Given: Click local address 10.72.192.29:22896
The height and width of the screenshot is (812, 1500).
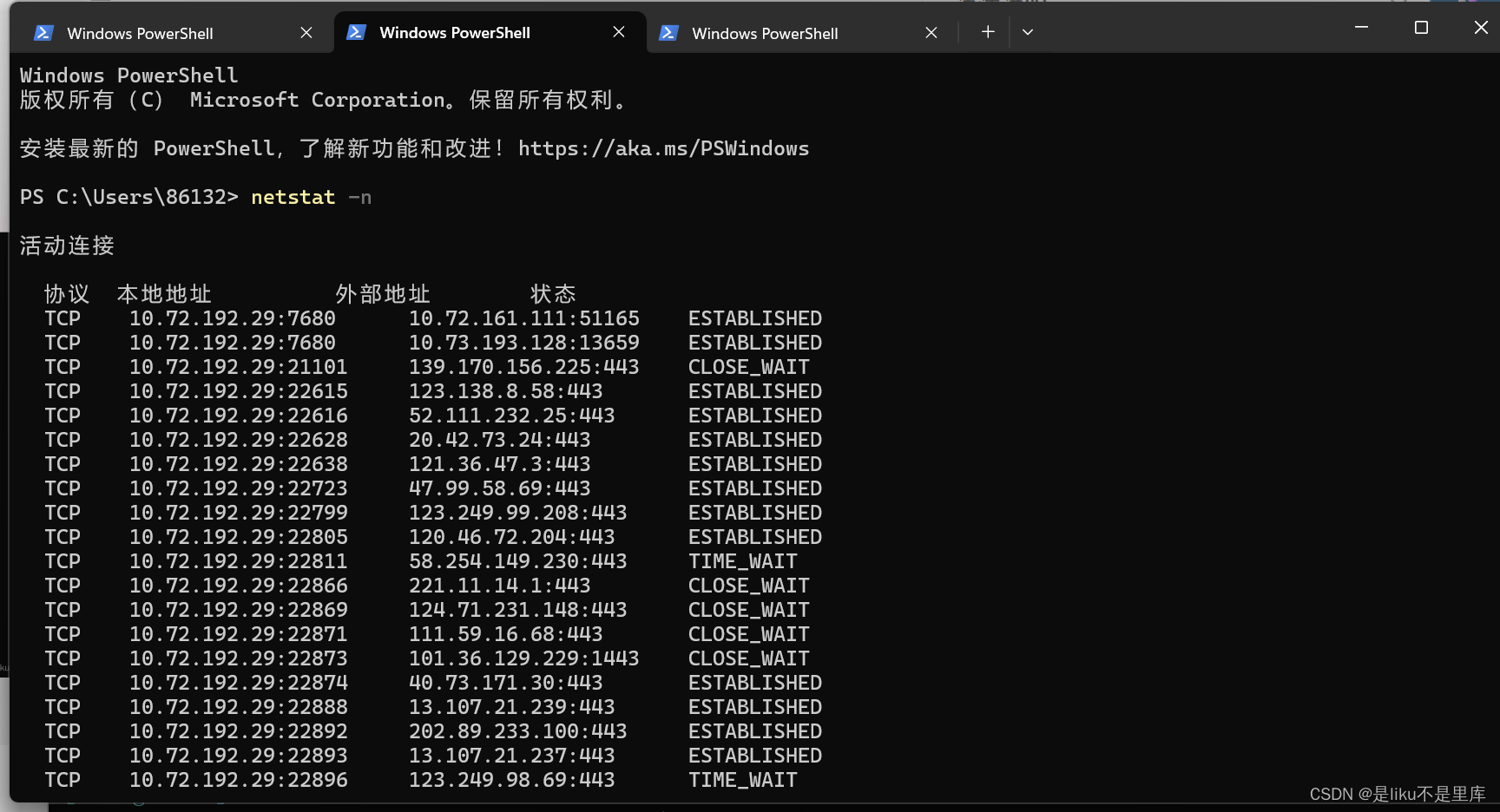Looking at the screenshot, I should pyautogui.click(x=239, y=780).
